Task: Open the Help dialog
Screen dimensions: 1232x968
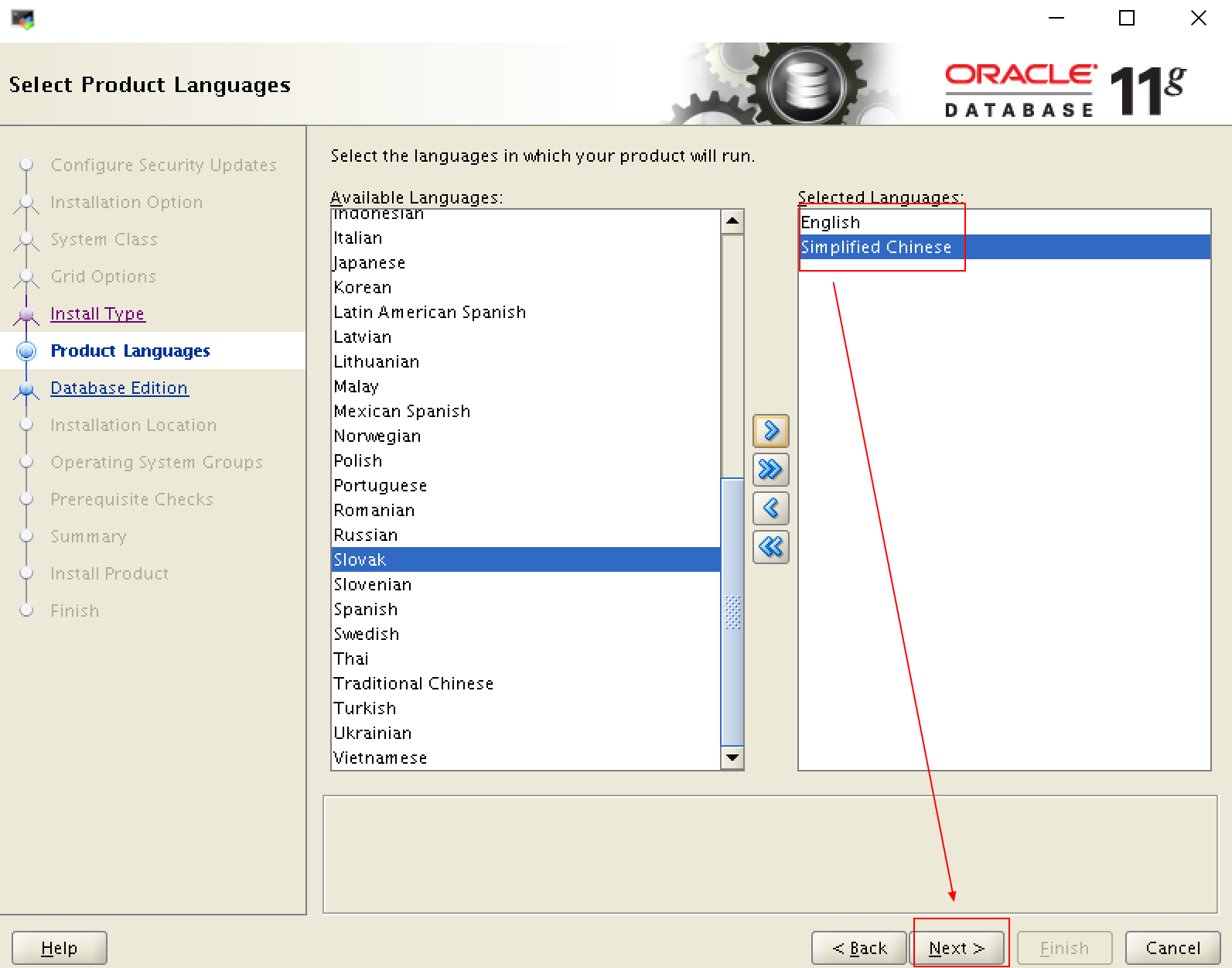Action: (x=59, y=948)
